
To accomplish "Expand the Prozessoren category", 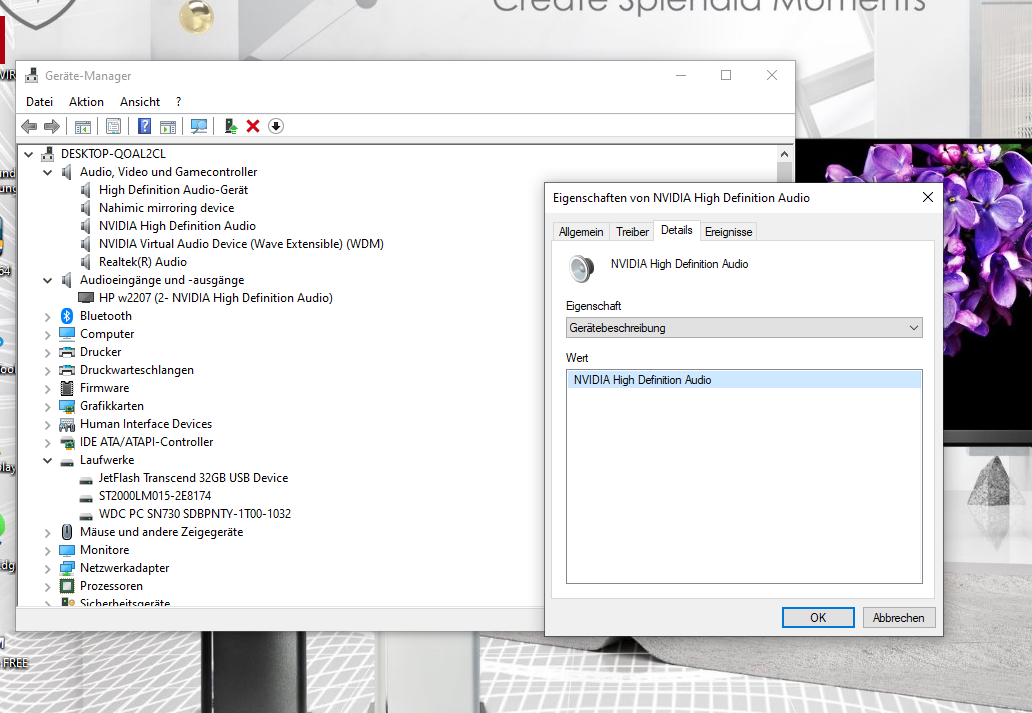I will (47, 587).
